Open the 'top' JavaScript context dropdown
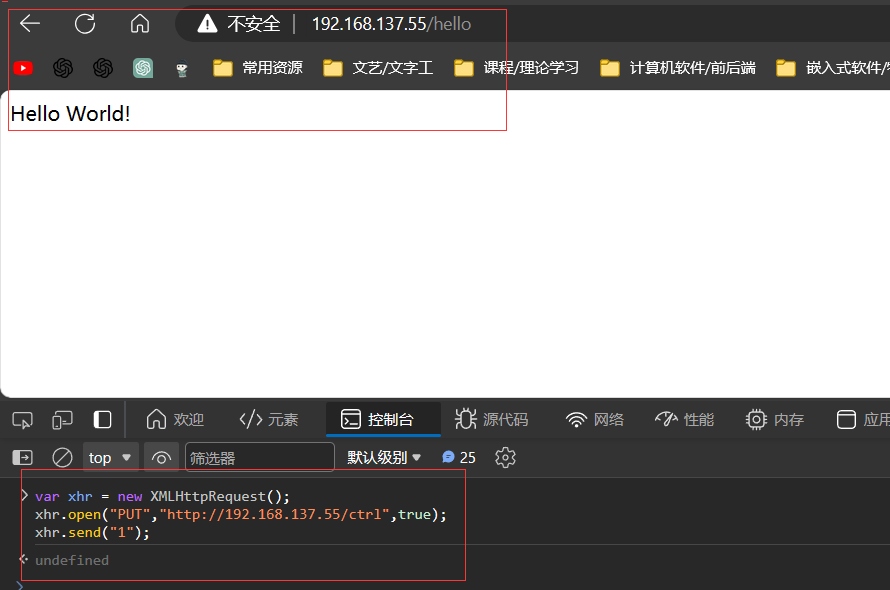This screenshot has width=890, height=590. click(x=110, y=458)
